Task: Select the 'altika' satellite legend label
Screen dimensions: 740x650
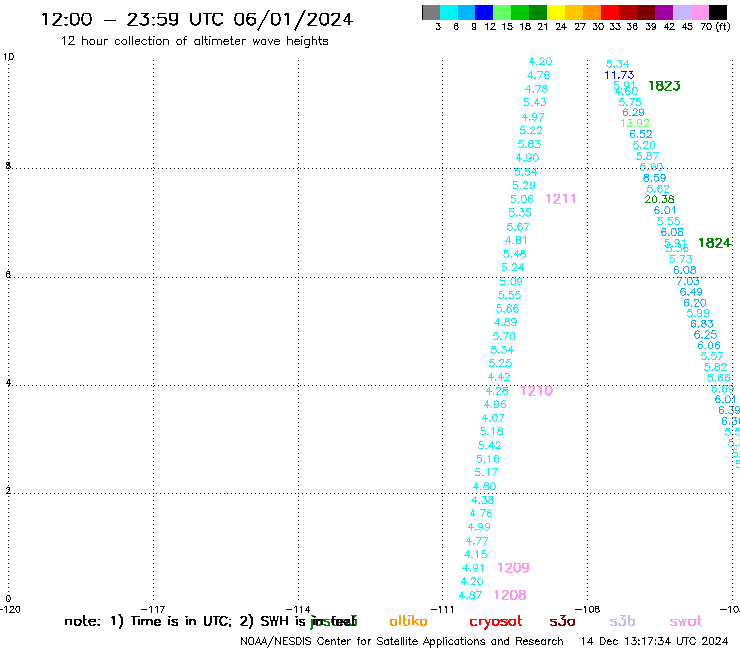Action: tap(408, 621)
